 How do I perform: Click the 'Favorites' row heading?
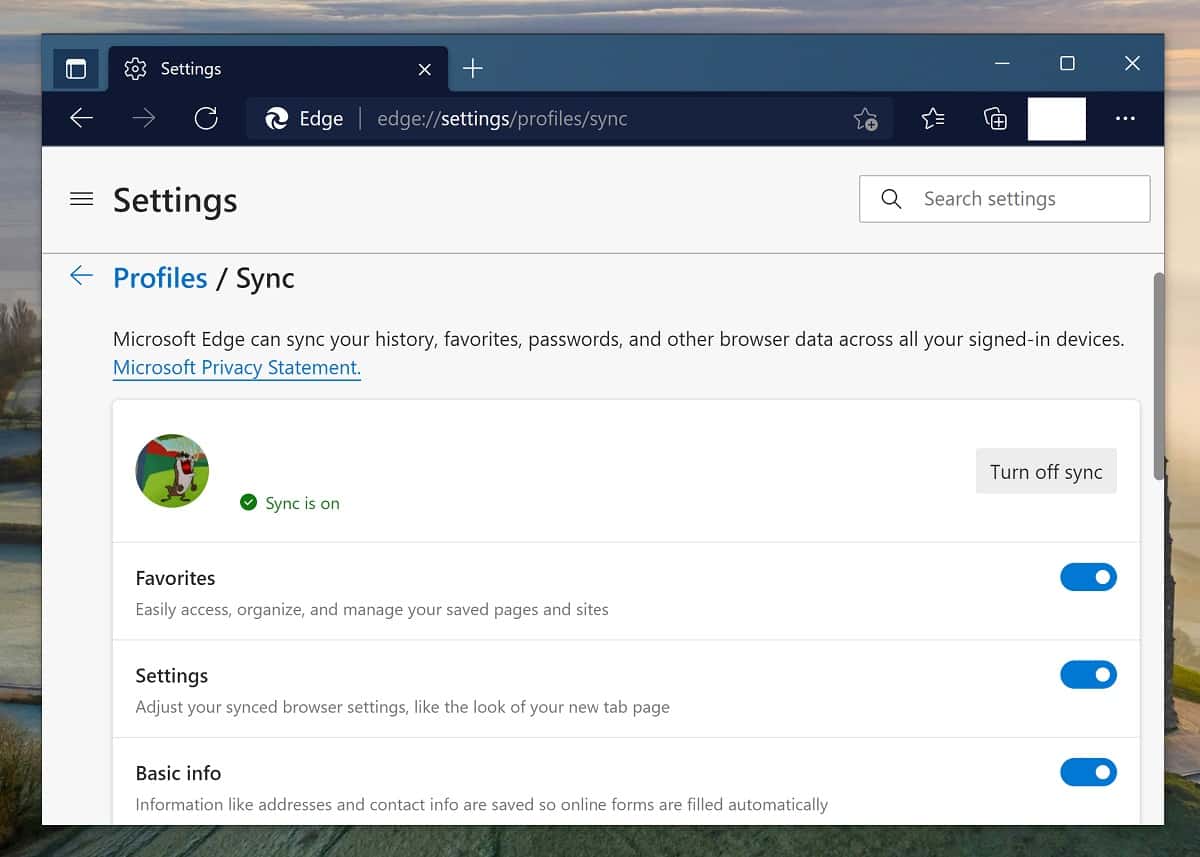tap(175, 578)
